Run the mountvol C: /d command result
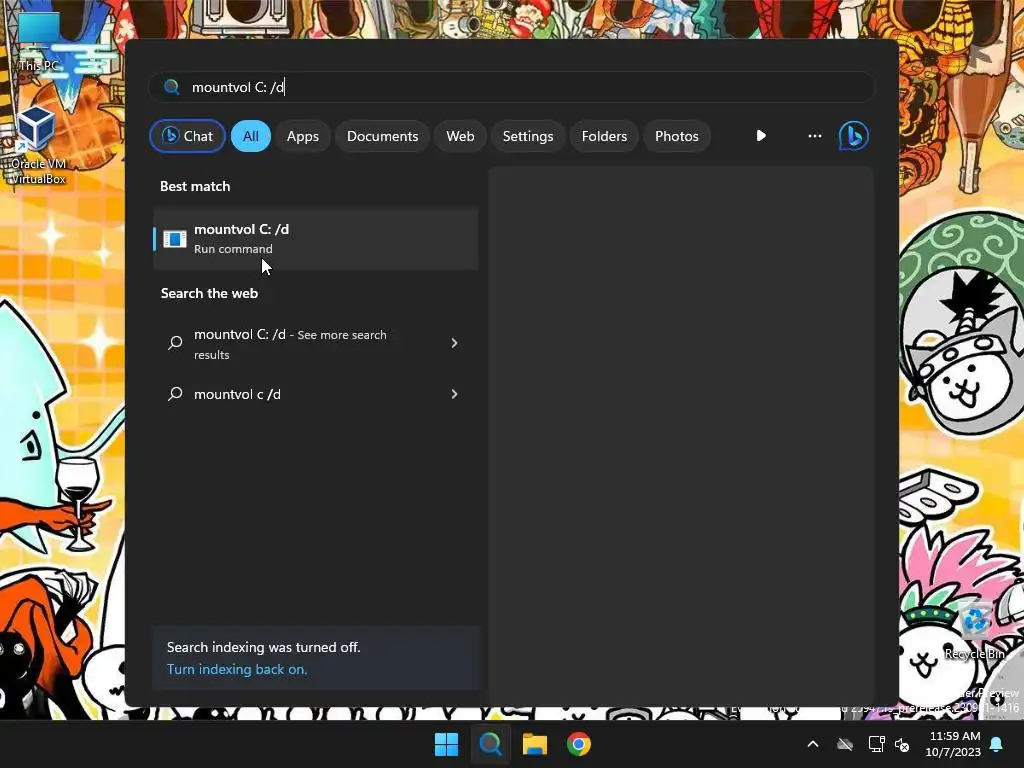The width and height of the screenshot is (1024, 768). pos(315,239)
